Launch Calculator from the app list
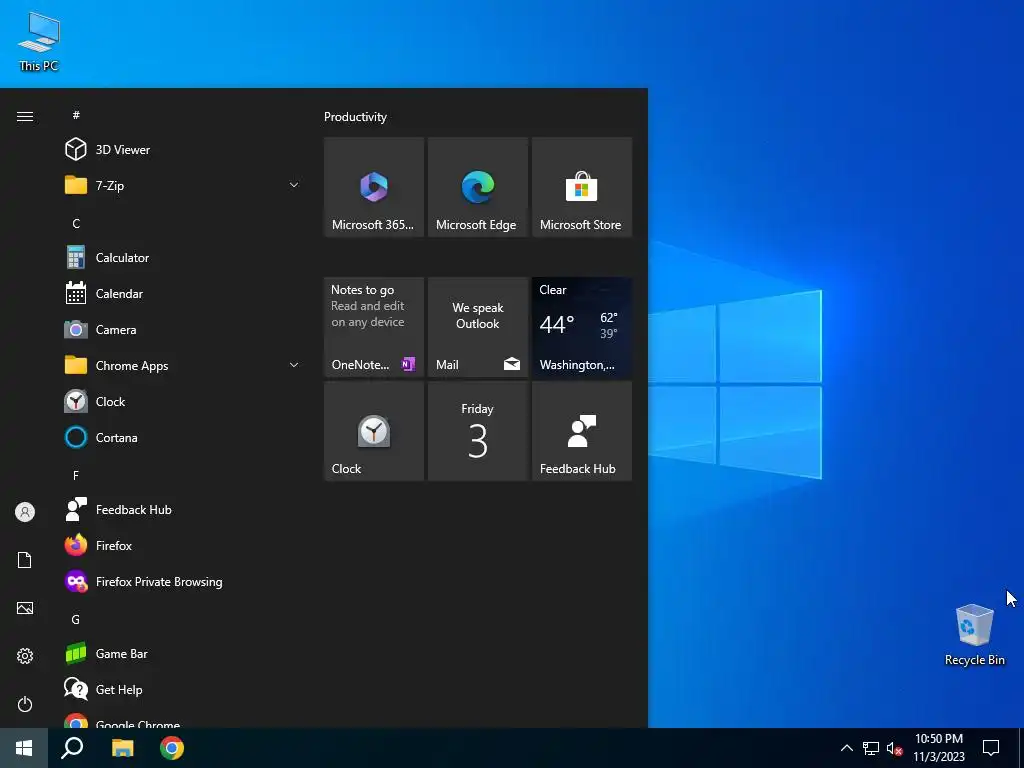 click(183, 257)
